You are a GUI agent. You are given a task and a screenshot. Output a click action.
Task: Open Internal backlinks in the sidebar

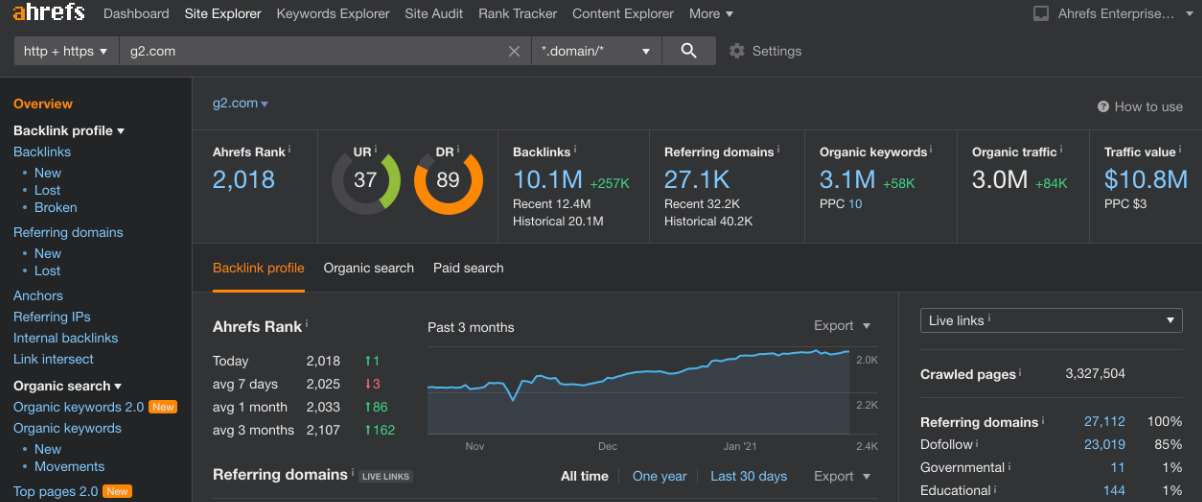coord(65,338)
